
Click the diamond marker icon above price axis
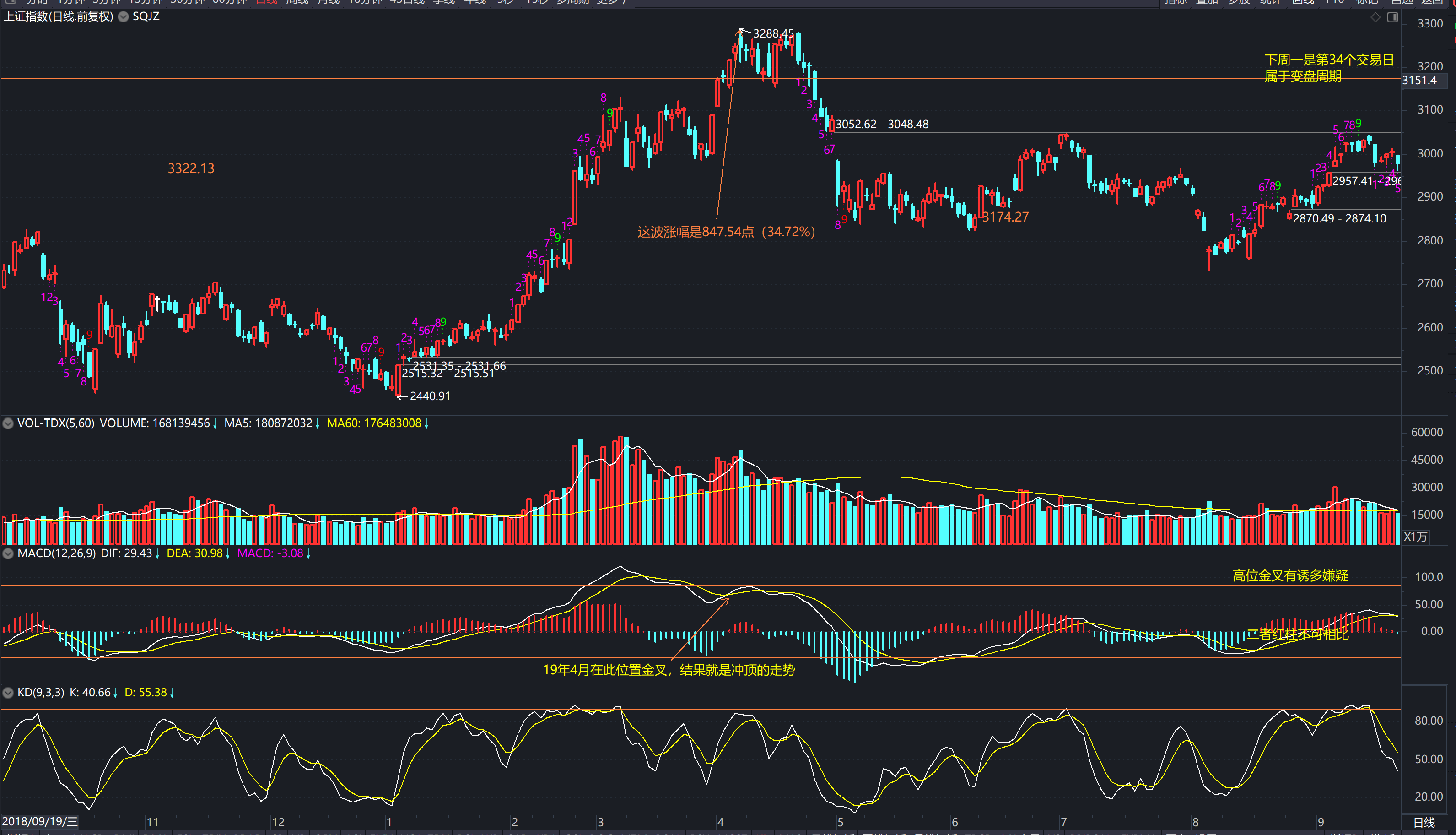1375,17
